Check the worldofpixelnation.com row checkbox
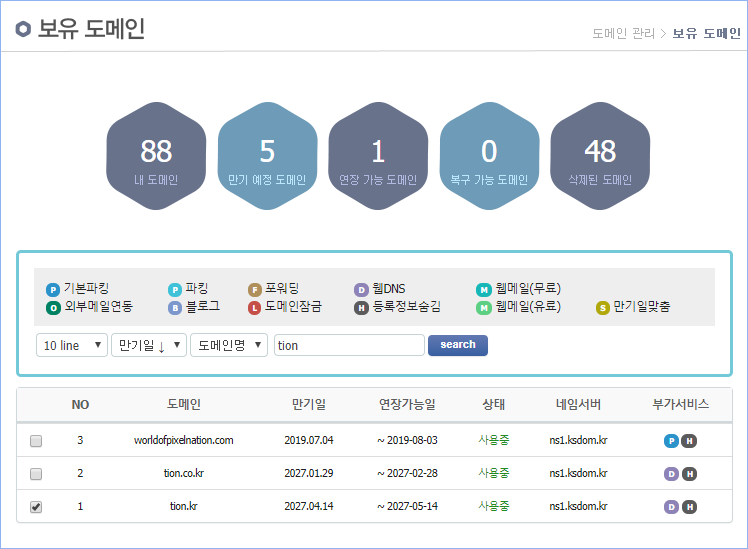 [x=36, y=441]
